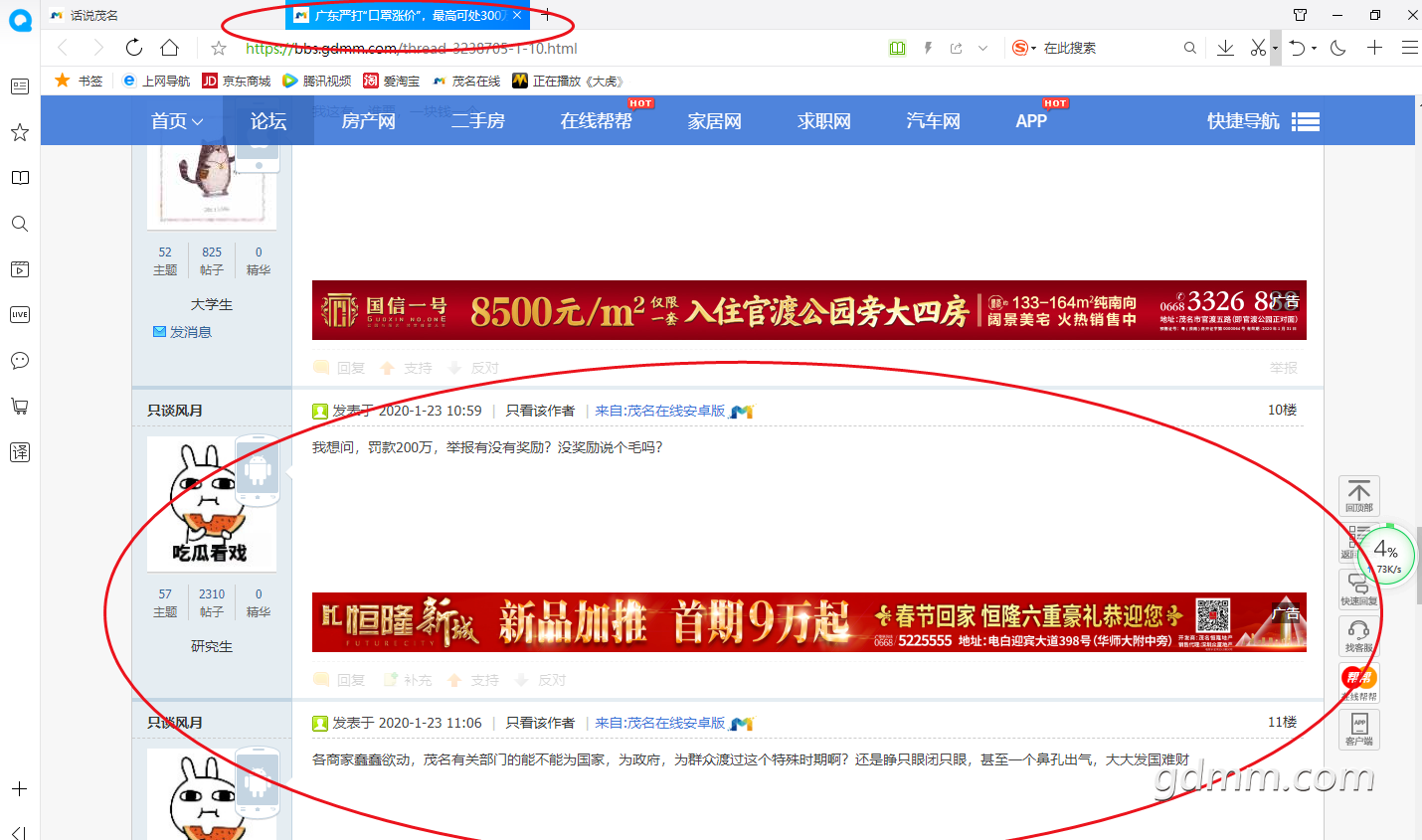Report the post with 举报
This screenshot has height=840, width=1422.
(1283, 368)
